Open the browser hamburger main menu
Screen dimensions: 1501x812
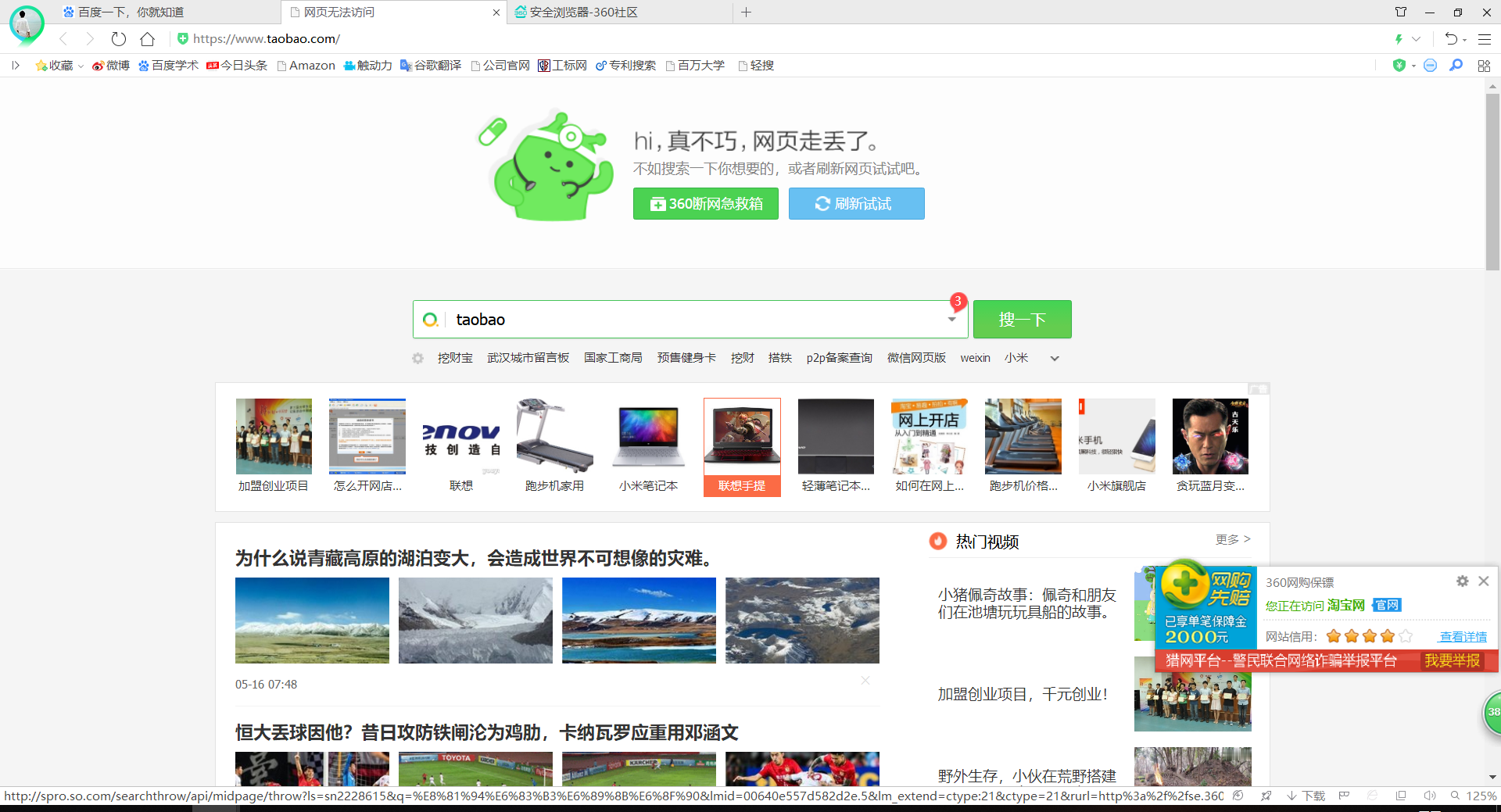pyautogui.click(x=1485, y=38)
